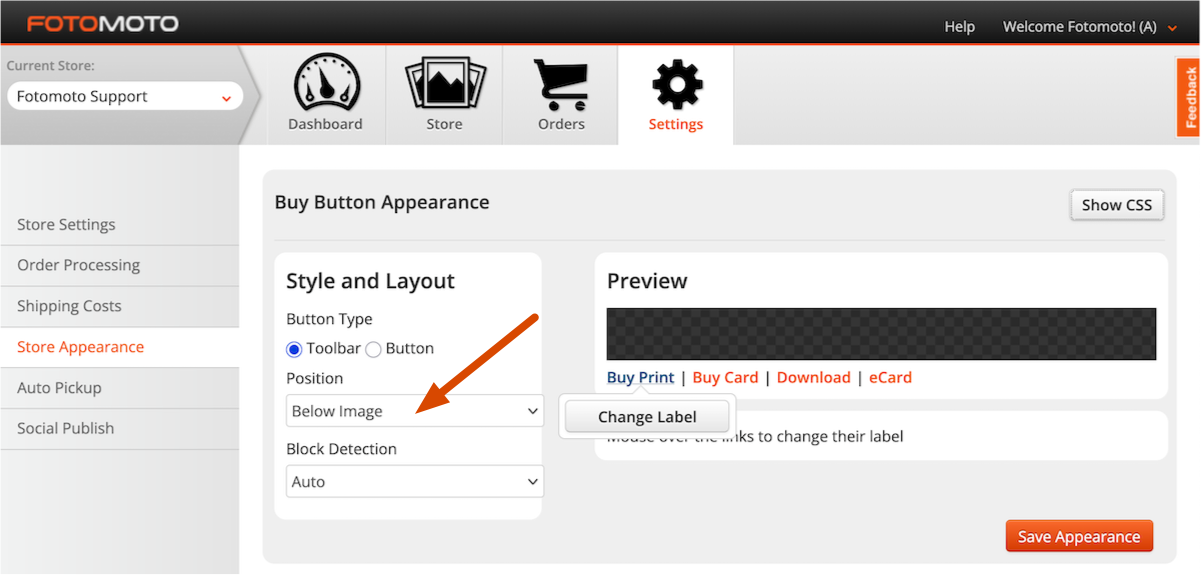Viewport: 1201px width, 575px height.
Task: Open the Block Detection dropdown
Action: point(415,482)
